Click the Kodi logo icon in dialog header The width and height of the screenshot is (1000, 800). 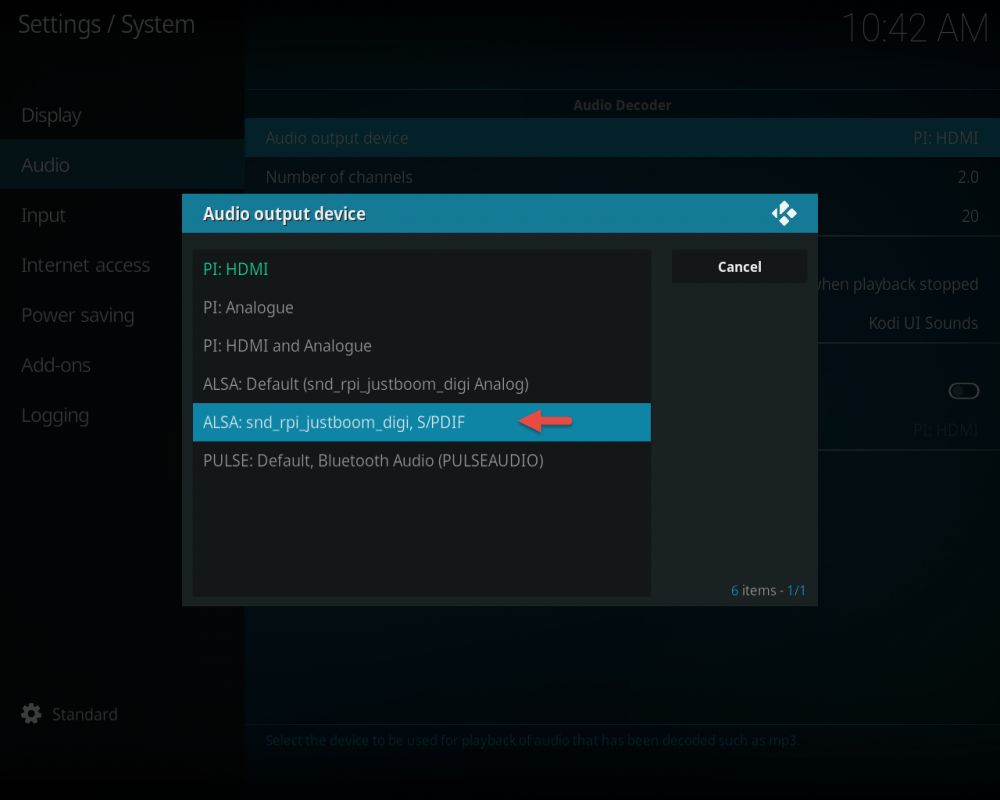pos(784,213)
